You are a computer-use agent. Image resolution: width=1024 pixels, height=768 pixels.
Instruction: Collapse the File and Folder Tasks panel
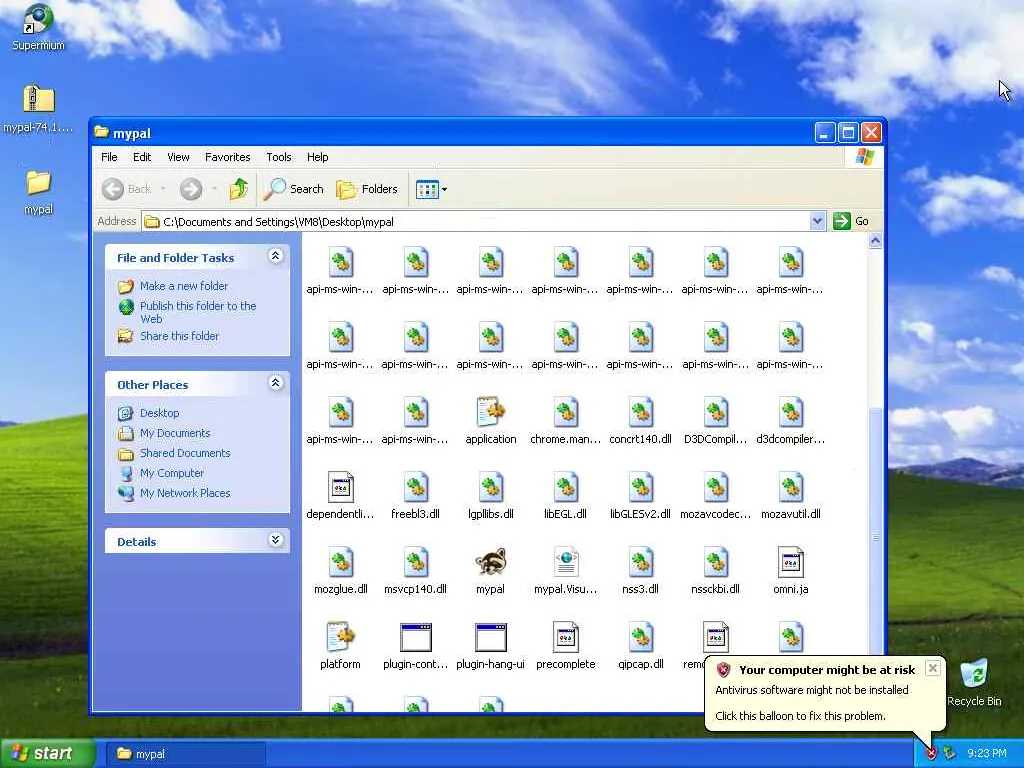click(x=276, y=256)
